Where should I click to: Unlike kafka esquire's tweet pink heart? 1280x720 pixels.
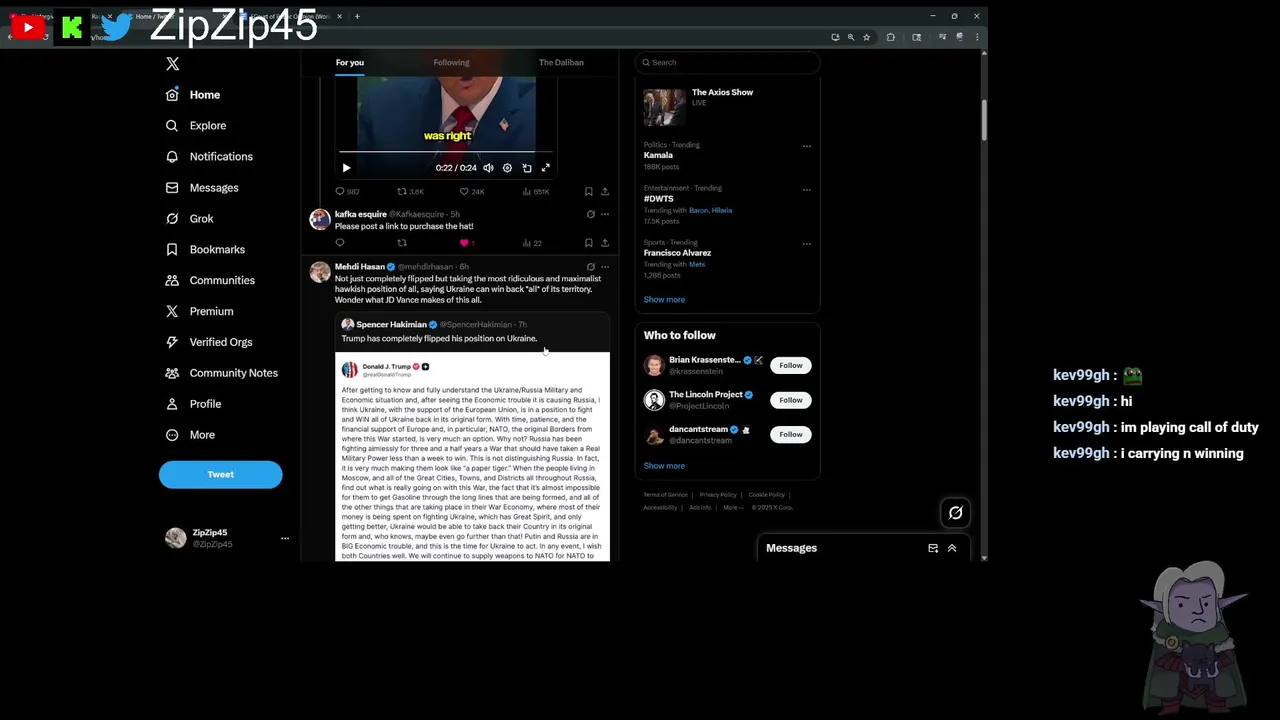click(464, 243)
